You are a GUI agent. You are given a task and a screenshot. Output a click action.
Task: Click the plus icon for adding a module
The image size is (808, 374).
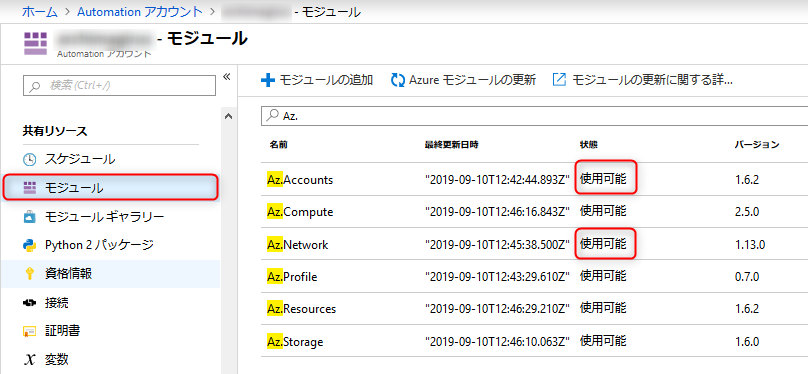click(268, 80)
